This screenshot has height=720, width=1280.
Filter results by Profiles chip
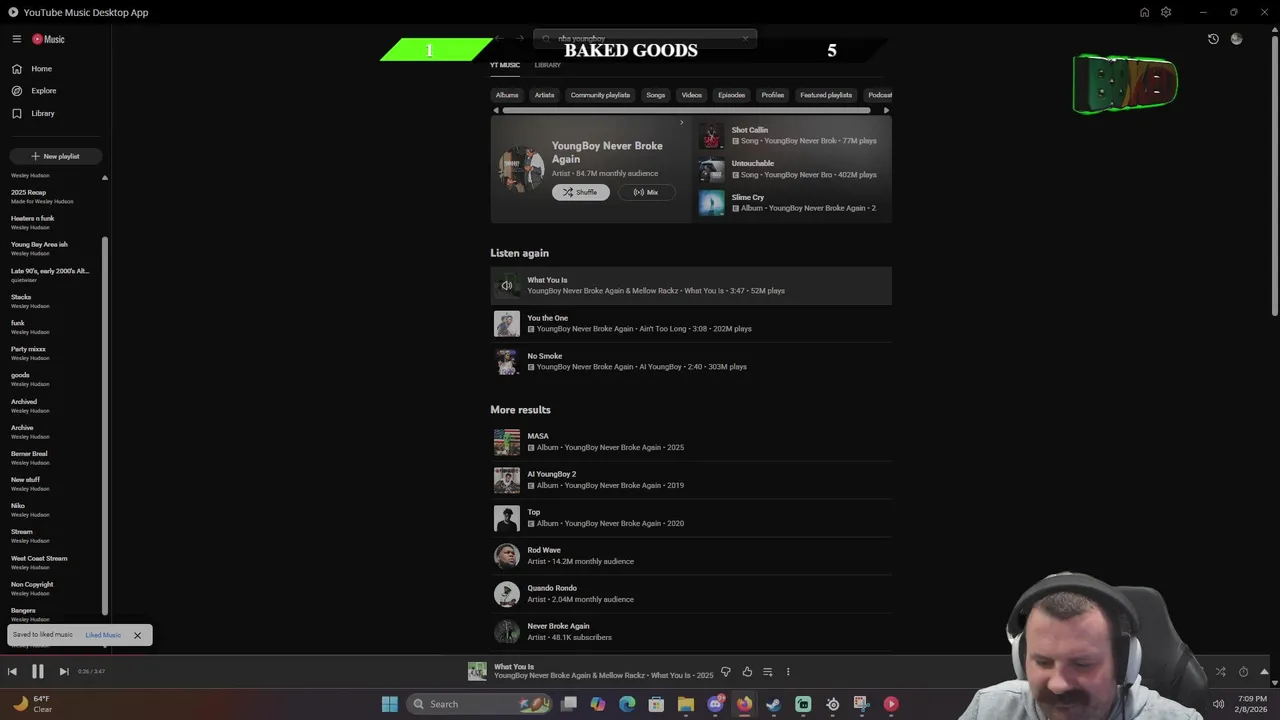click(773, 95)
